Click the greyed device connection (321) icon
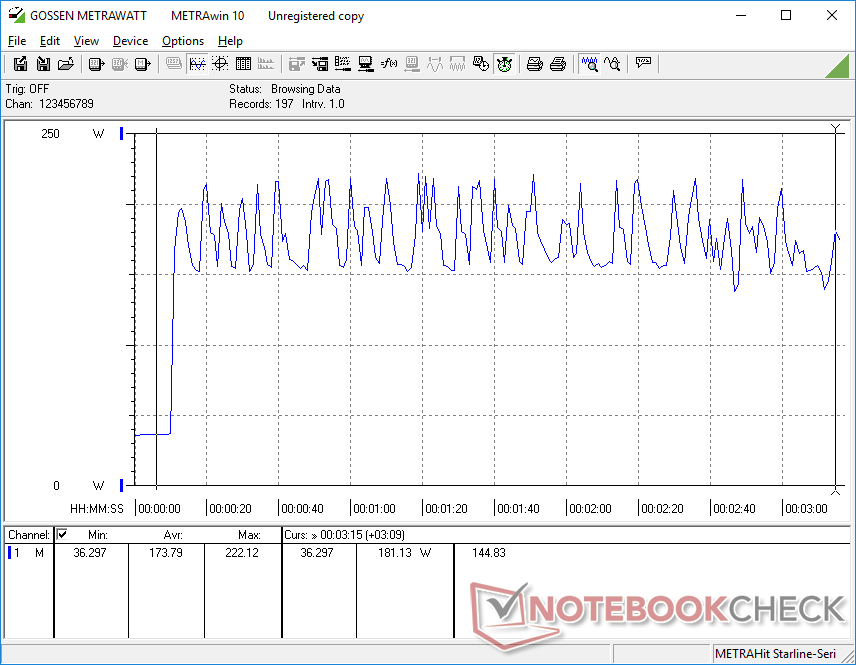Viewport: 856px width, 665px height. [412, 64]
